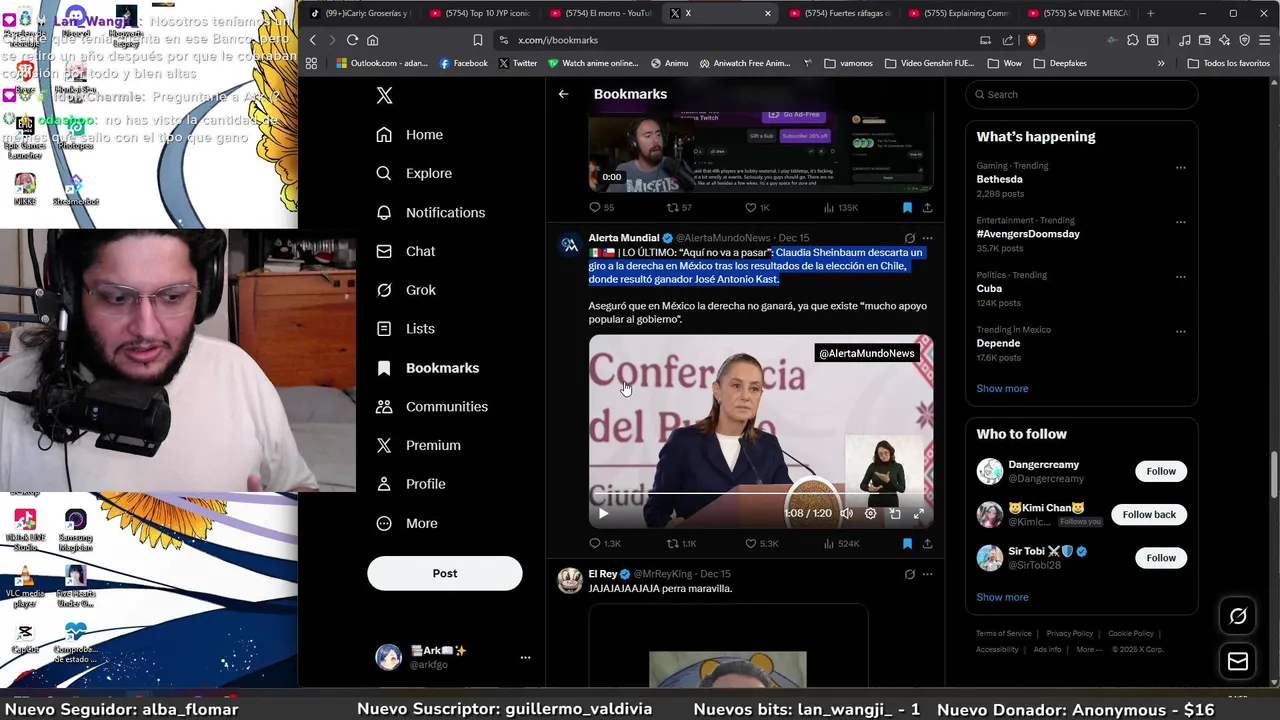Open Grok in the sidebar
The image size is (1280, 720).
coord(406,290)
